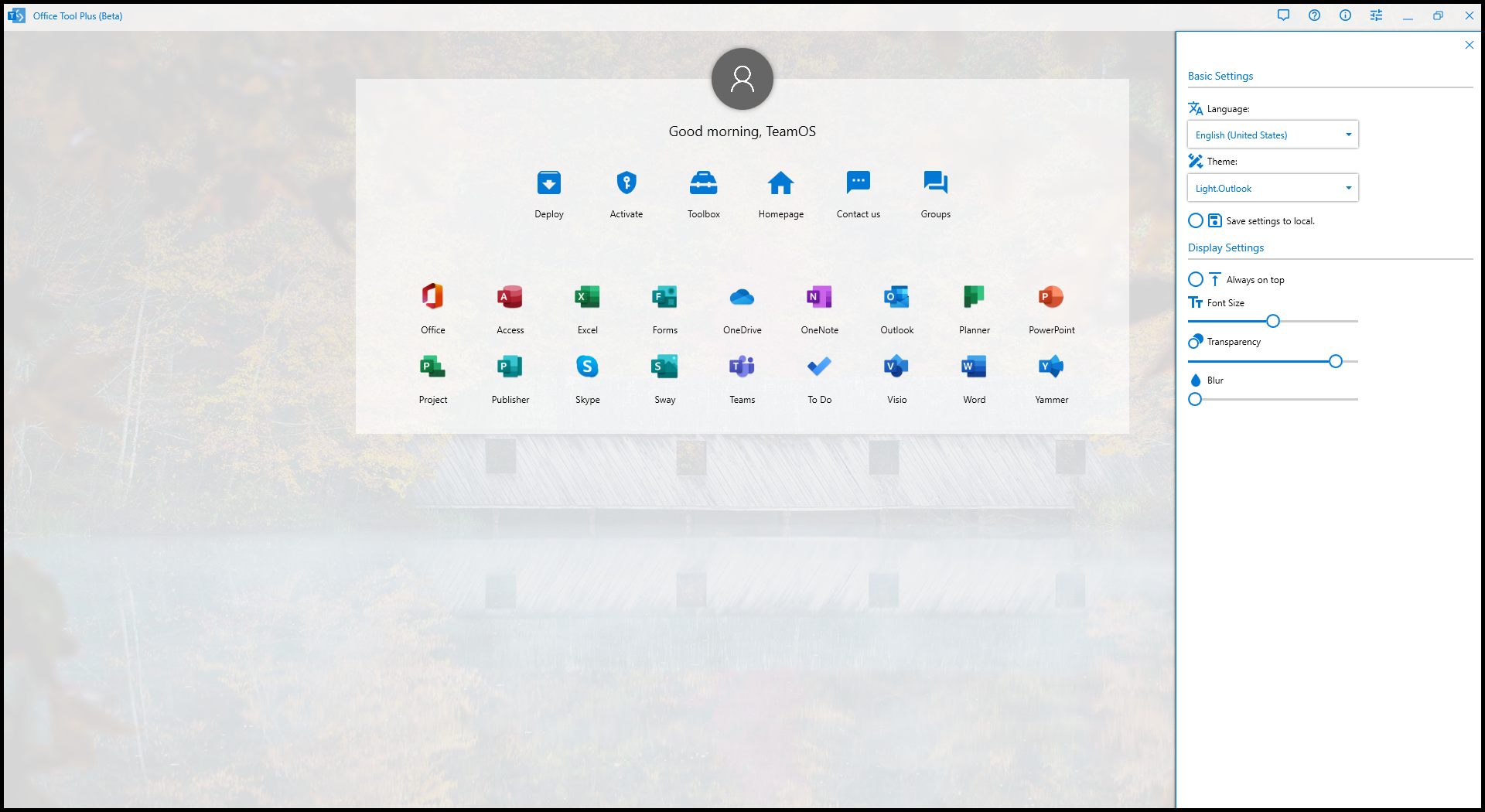Open the Toolbox

pyautogui.click(x=704, y=183)
